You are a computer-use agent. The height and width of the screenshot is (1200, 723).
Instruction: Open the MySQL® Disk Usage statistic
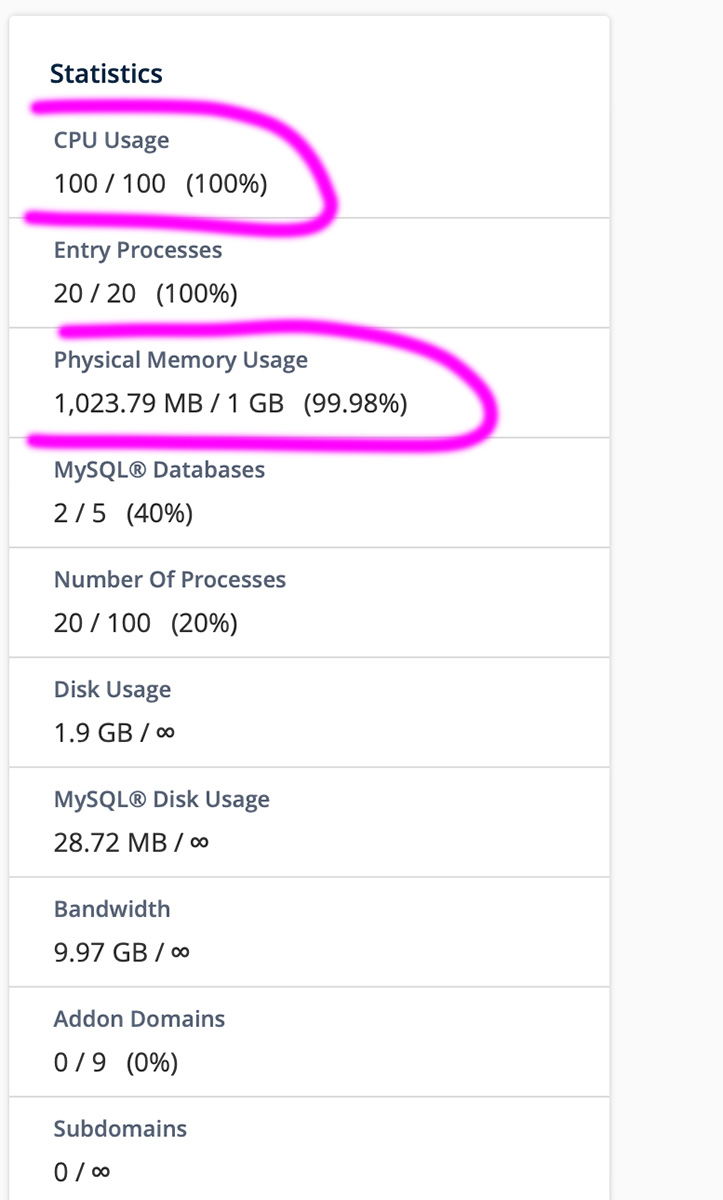point(162,800)
